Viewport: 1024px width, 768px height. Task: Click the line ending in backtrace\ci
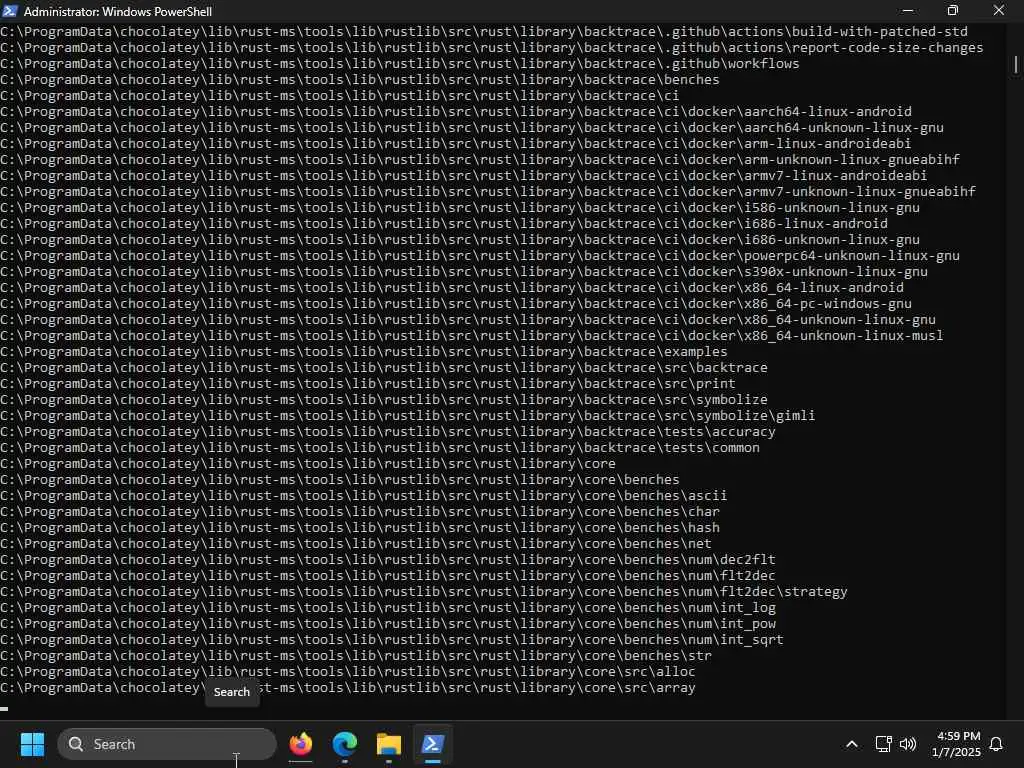(340, 95)
